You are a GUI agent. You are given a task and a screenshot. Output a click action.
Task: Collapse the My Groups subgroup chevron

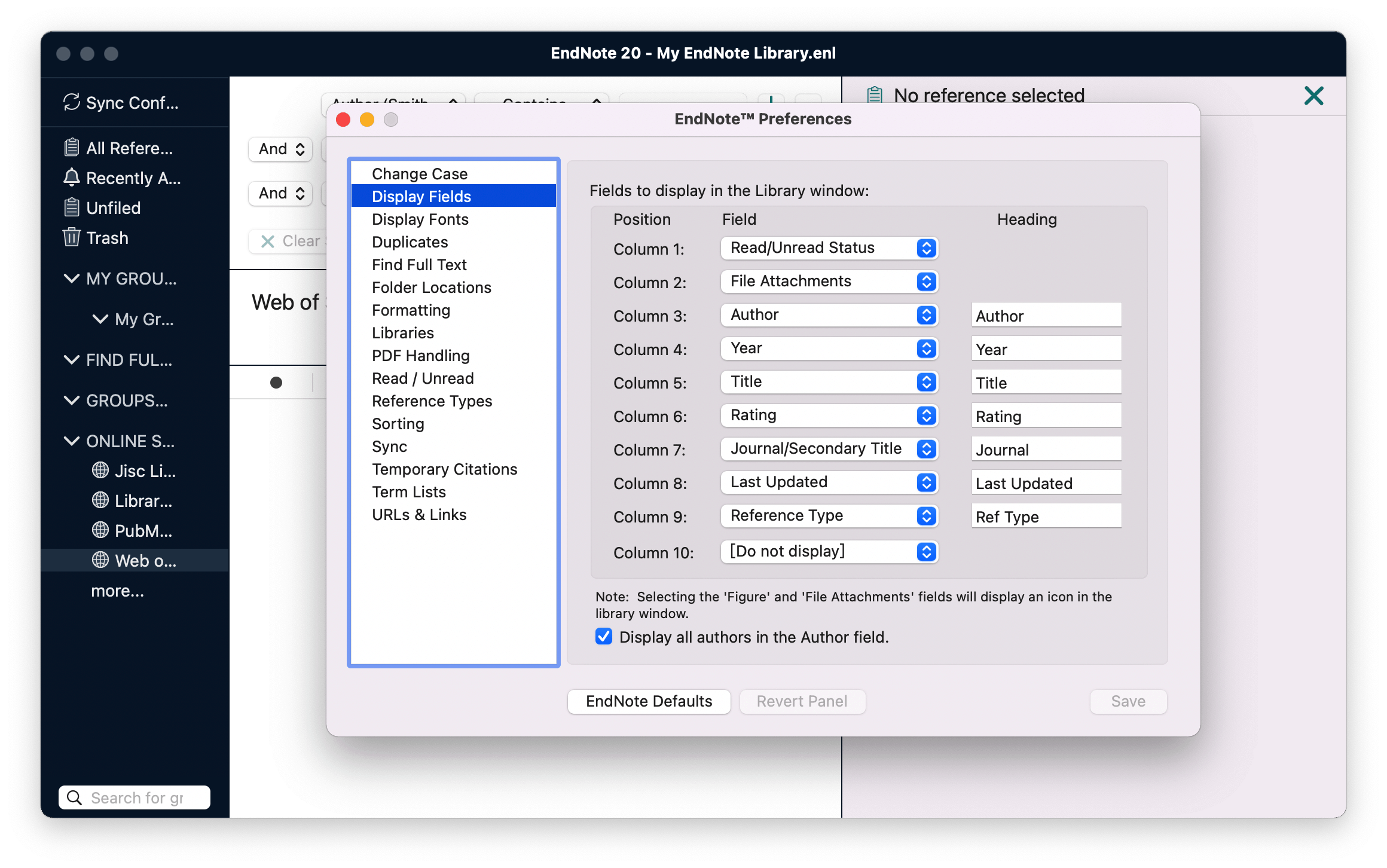(100, 319)
